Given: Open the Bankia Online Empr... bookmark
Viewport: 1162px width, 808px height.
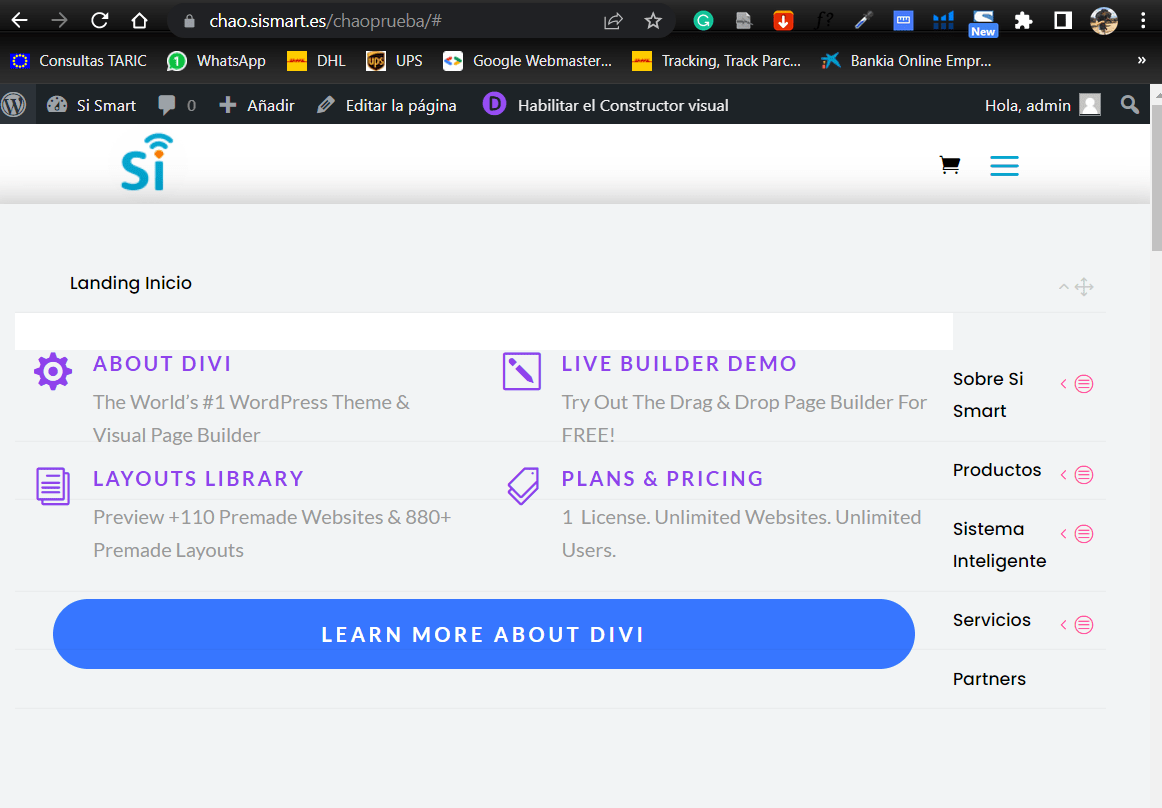Looking at the screenshot, I should (906, 61).
